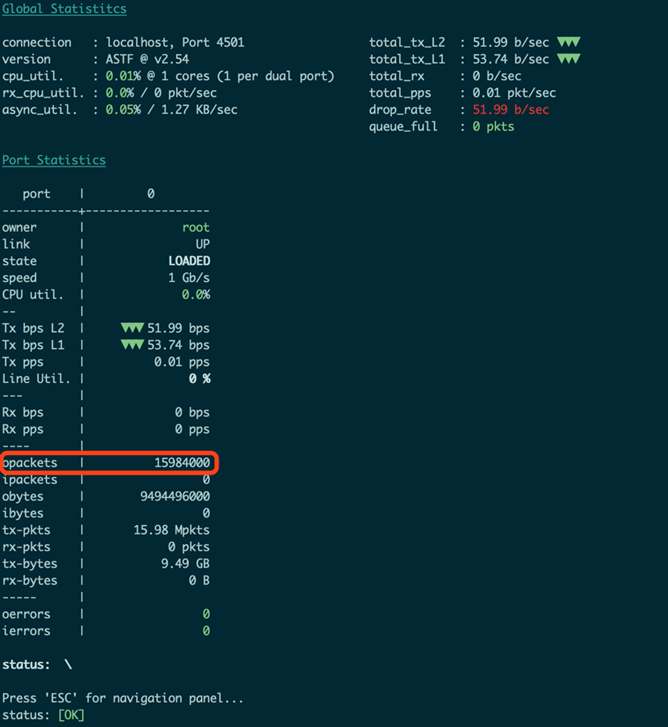Image resolution: width=668 pixels, height=727 pixels.
Task: Click Line Util. value '0 %'
Action: coord(199,379)
